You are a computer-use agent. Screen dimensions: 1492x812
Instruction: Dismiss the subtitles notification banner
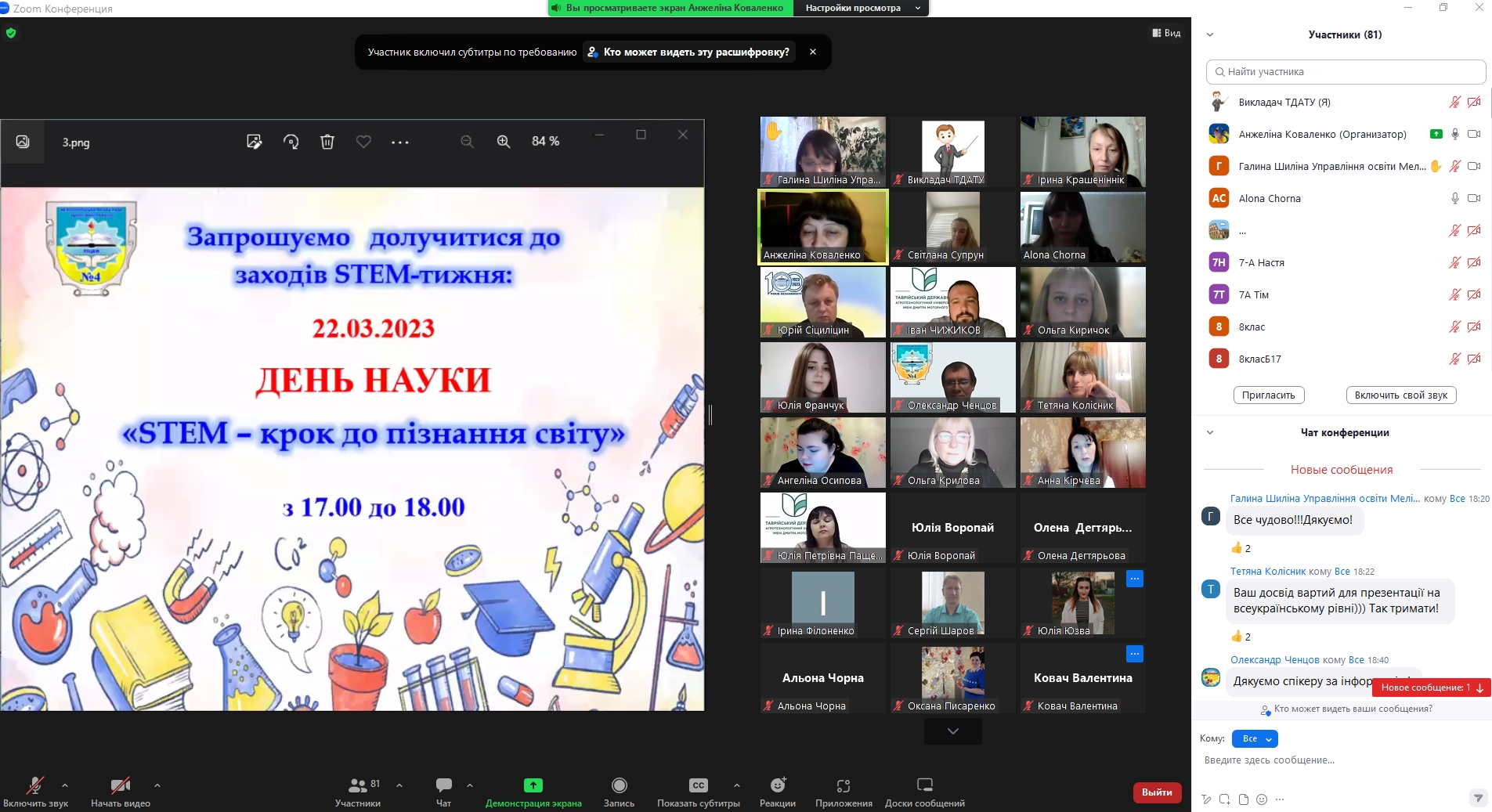pos(813,52)
